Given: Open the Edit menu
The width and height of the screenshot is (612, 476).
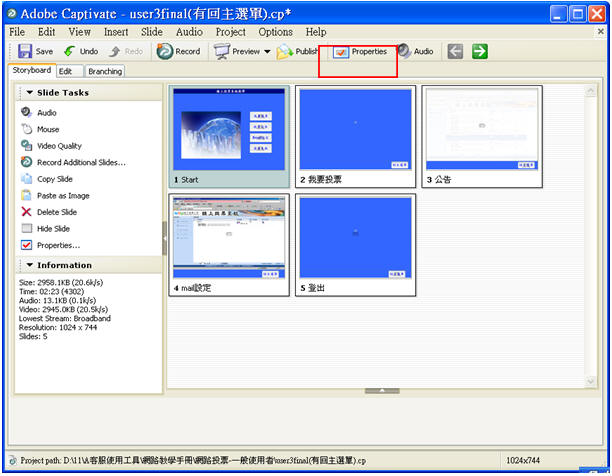Looking at the screenshot, I should (46, 32).
